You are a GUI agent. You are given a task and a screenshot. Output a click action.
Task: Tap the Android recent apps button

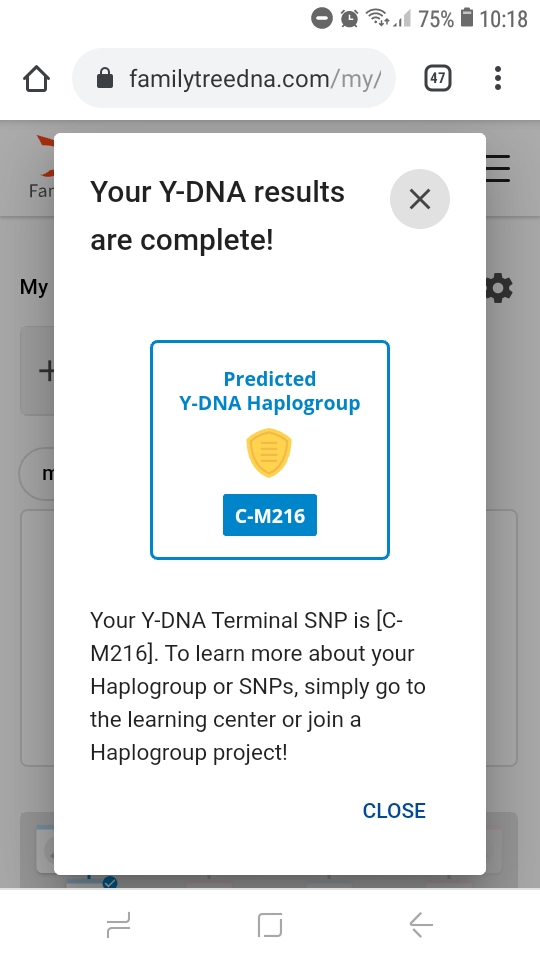[x=118, y=924]
